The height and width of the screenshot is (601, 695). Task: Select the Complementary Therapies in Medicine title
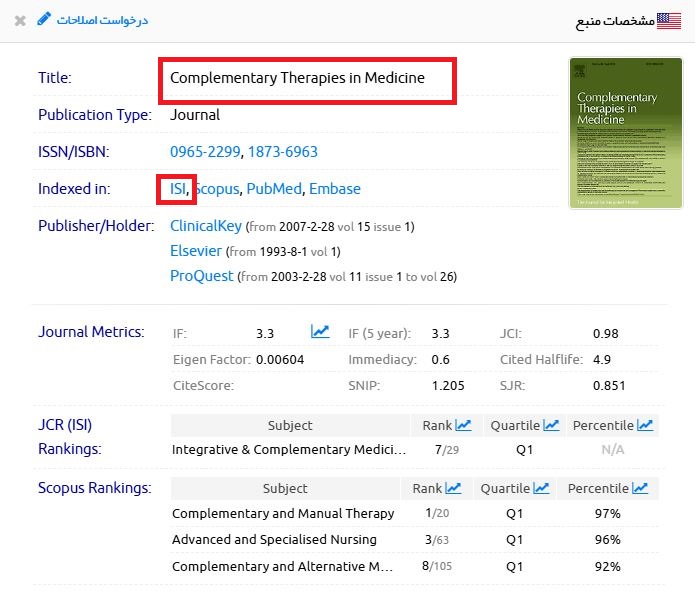(x=297, y=78)
